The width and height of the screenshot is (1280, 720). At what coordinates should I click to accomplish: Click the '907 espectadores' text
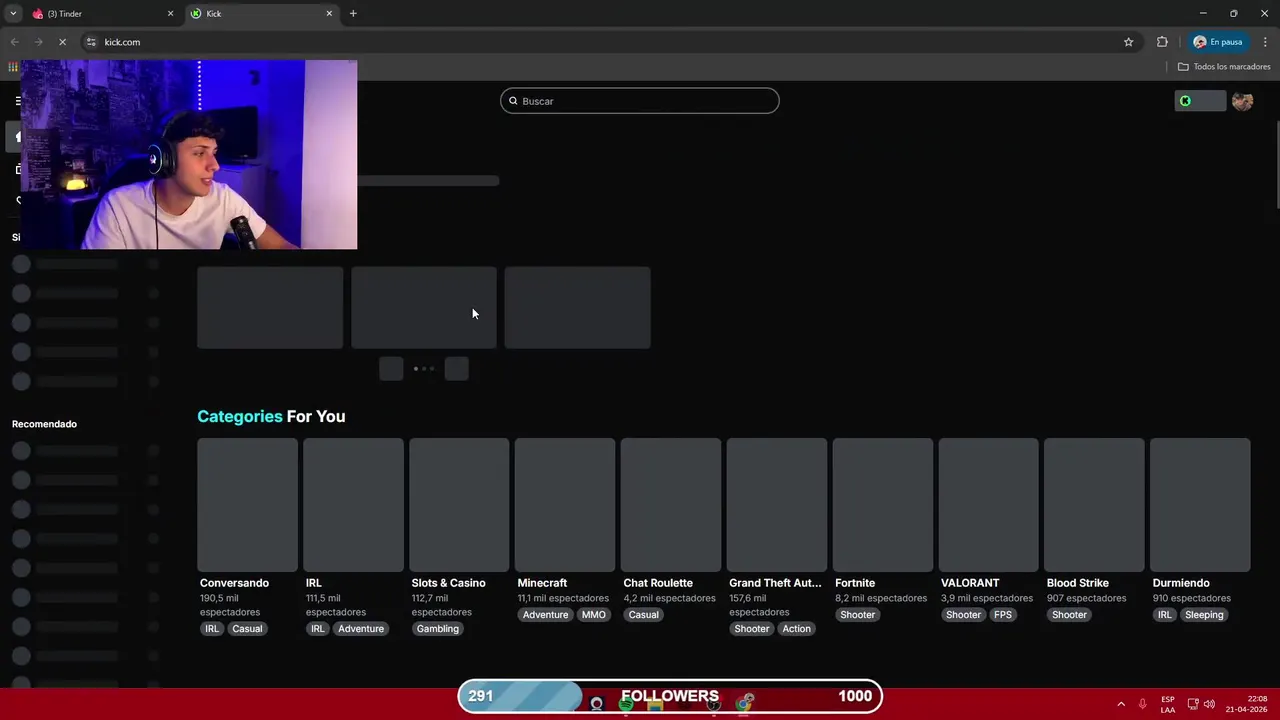click(x=1086, y=598)
